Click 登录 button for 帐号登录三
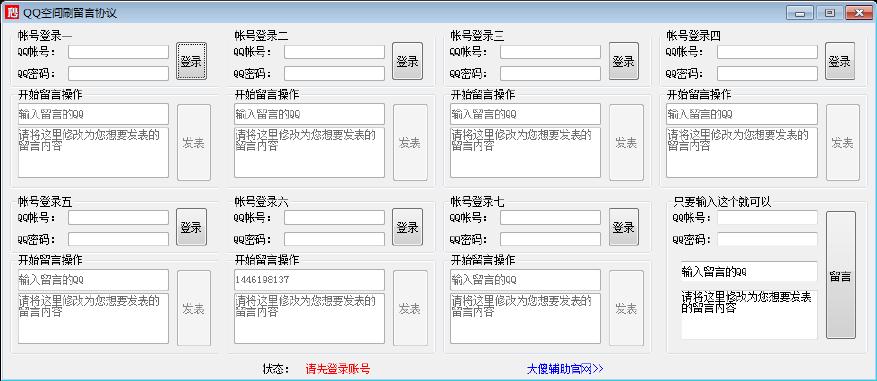 pyautogui.click(x=624, y=61)
